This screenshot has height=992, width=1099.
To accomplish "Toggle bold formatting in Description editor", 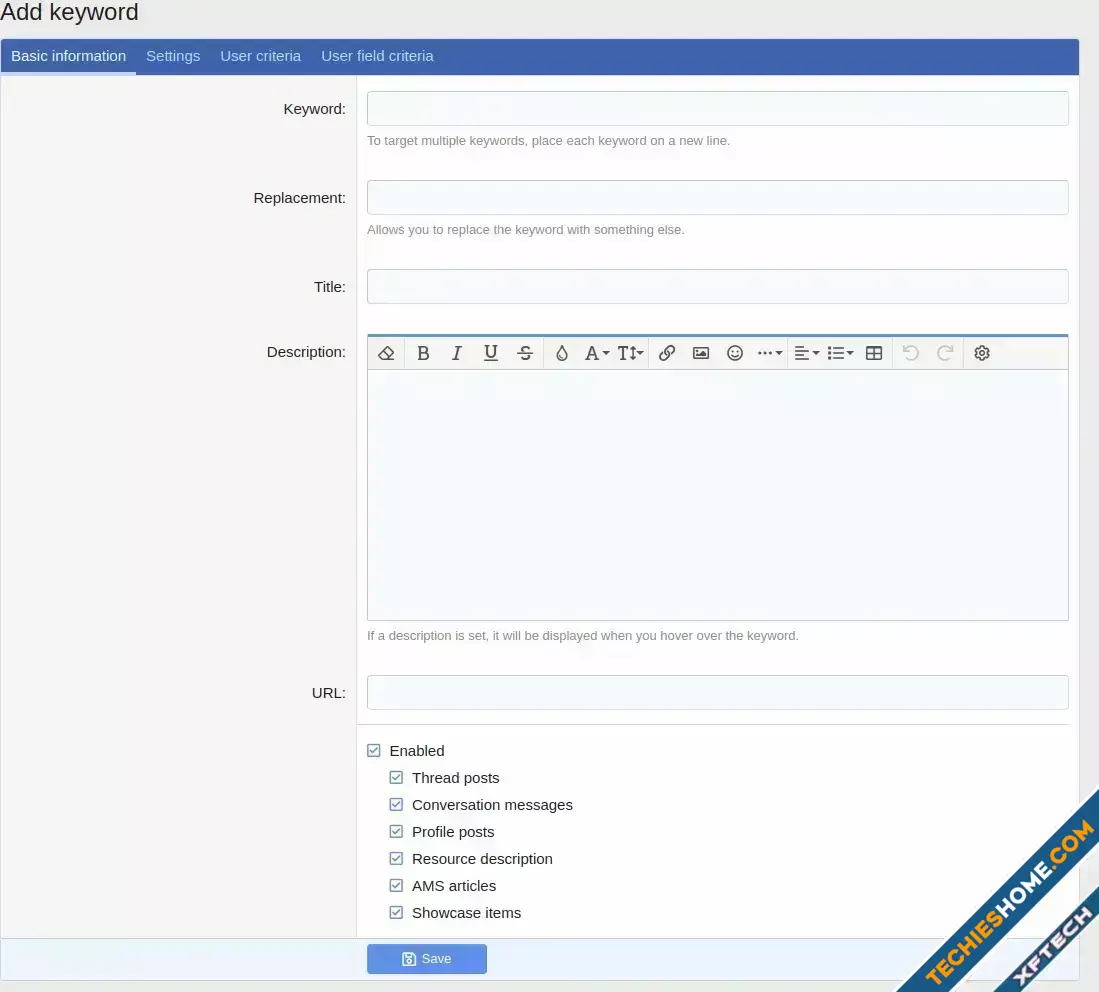I will click(x=423, y=353).
